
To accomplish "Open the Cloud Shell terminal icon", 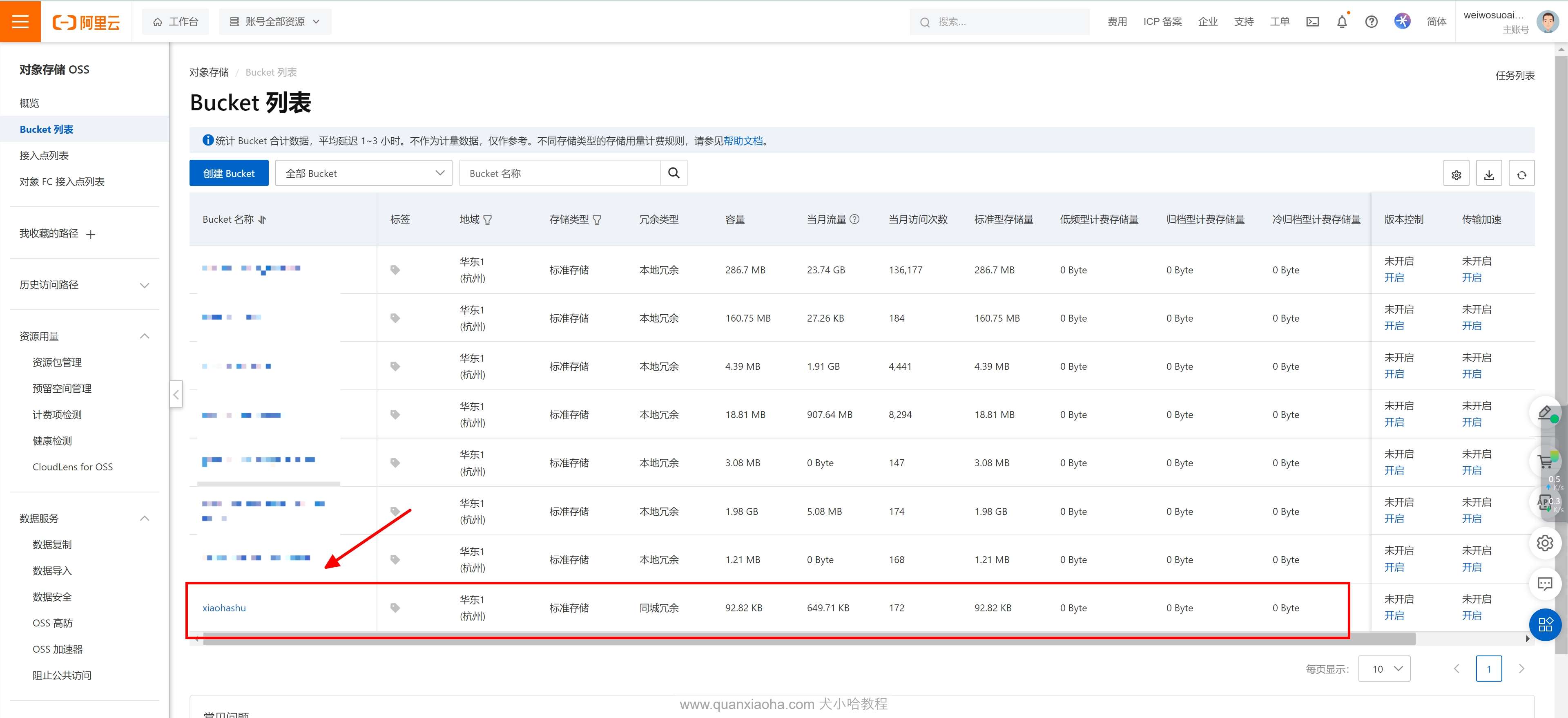I will 1312,22.
